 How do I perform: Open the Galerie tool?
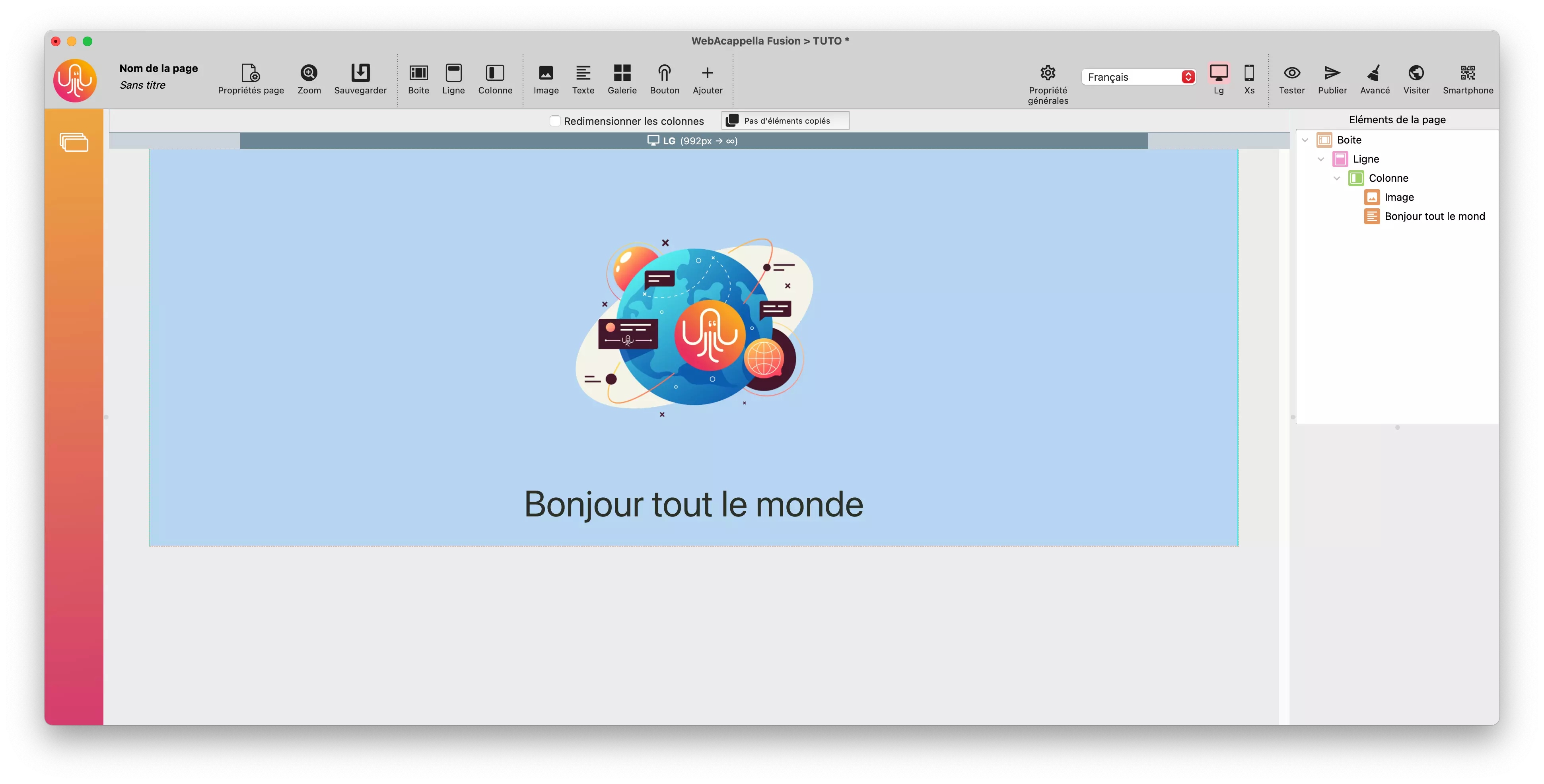click(x=622, y=80)
